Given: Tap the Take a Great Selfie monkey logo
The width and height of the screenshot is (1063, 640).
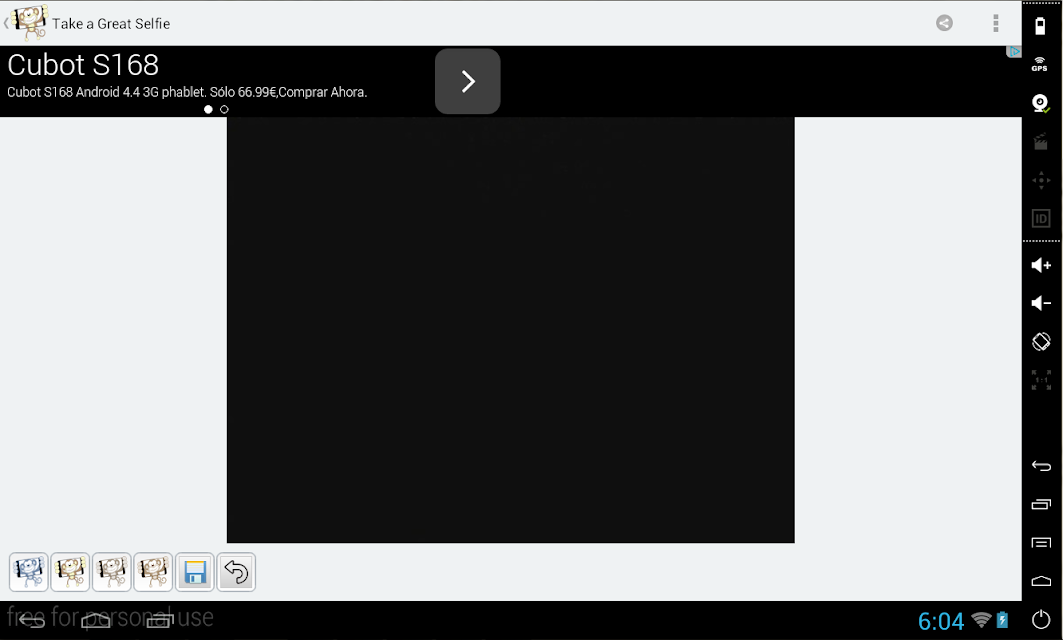Looking at the screenshot, I should pos(29,22).
